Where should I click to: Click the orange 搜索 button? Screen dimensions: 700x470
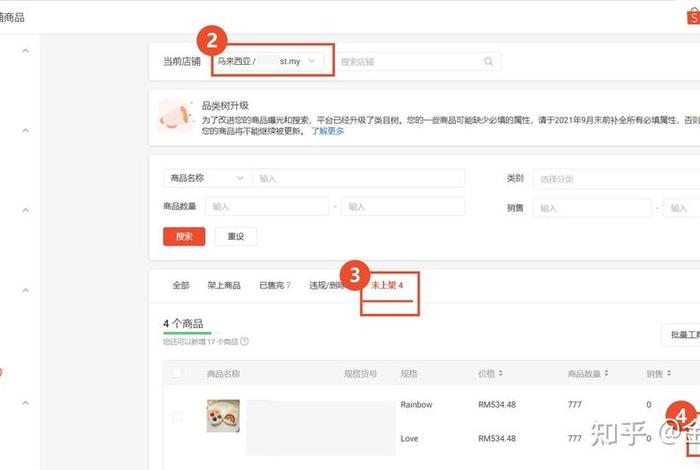point(184,236)
